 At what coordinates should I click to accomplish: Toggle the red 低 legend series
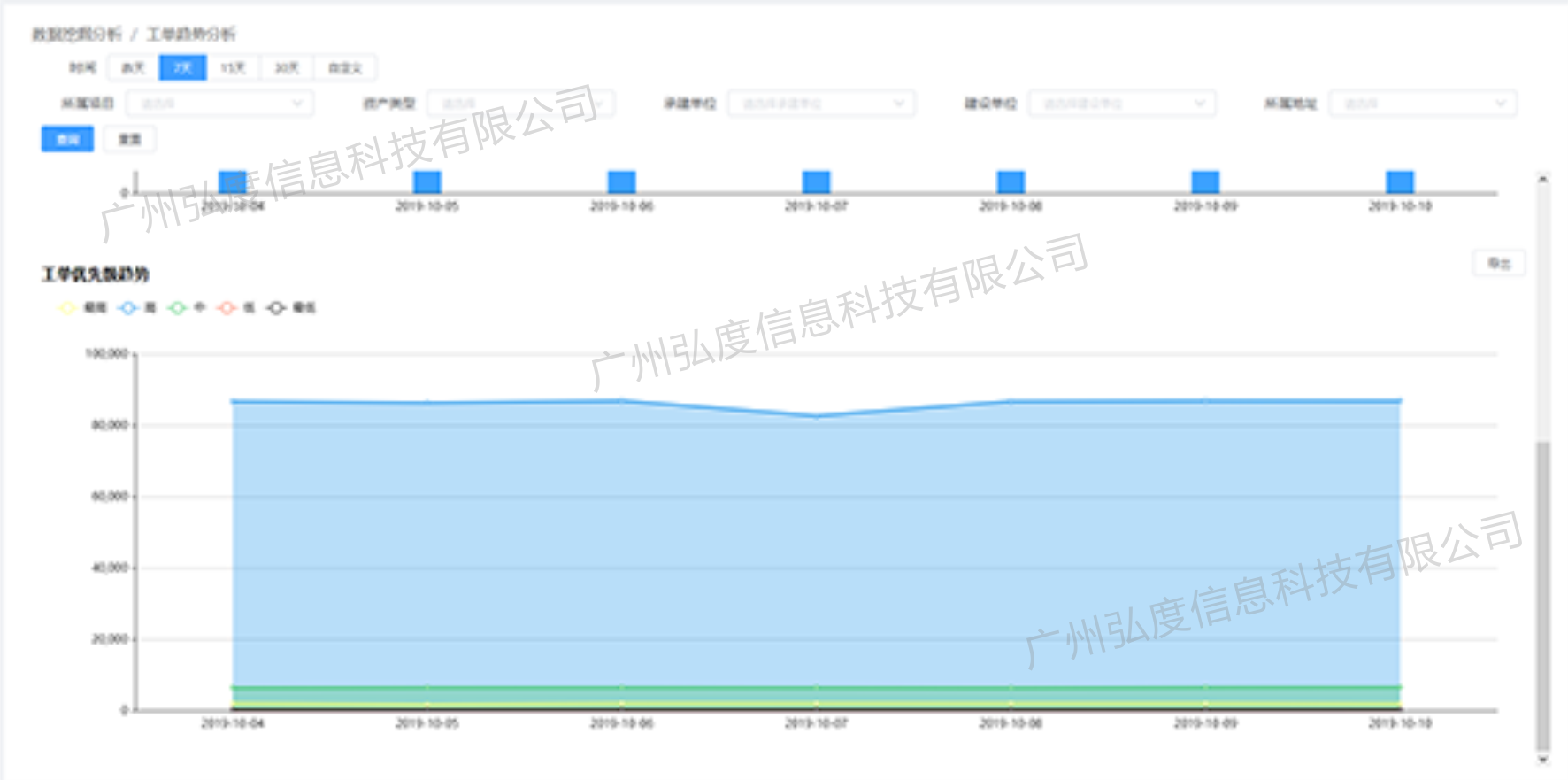[236, 308]
